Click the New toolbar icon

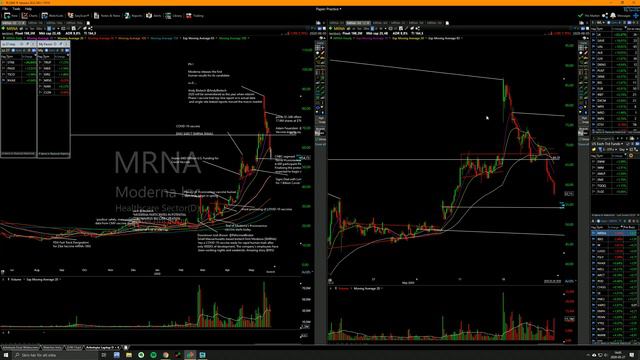point(11,16)
